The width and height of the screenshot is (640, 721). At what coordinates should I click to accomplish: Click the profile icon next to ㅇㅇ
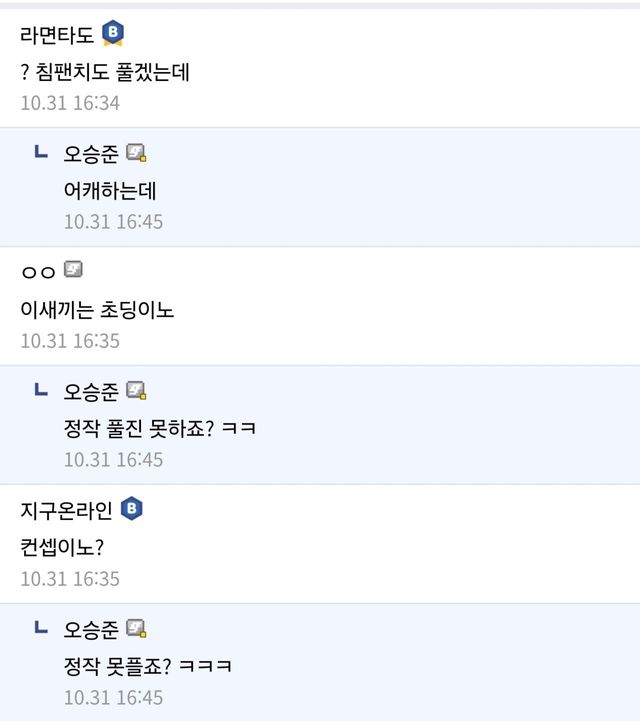pyautogui.click(x=73, y=270)
